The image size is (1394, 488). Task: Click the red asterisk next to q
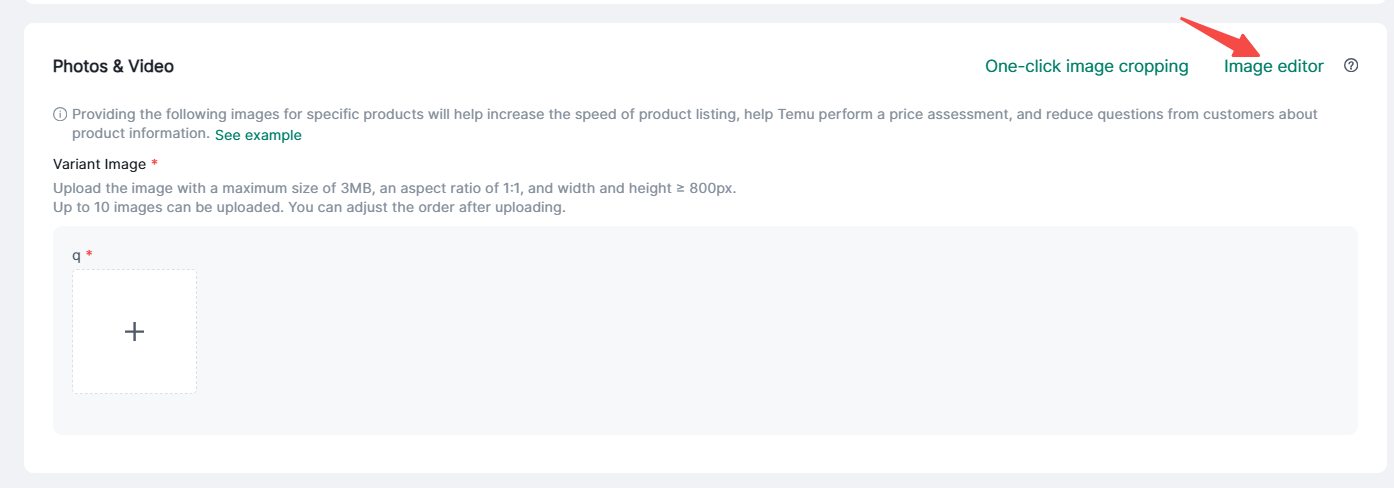click(x=89, y=255)
